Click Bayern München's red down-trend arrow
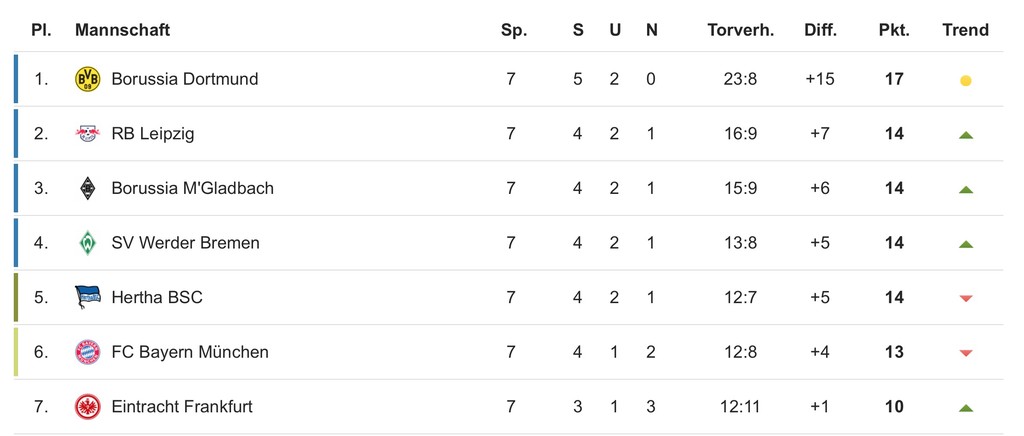The height and width of the screenshot is (436, 1024). pyautogui.click(x=966, y=353)
